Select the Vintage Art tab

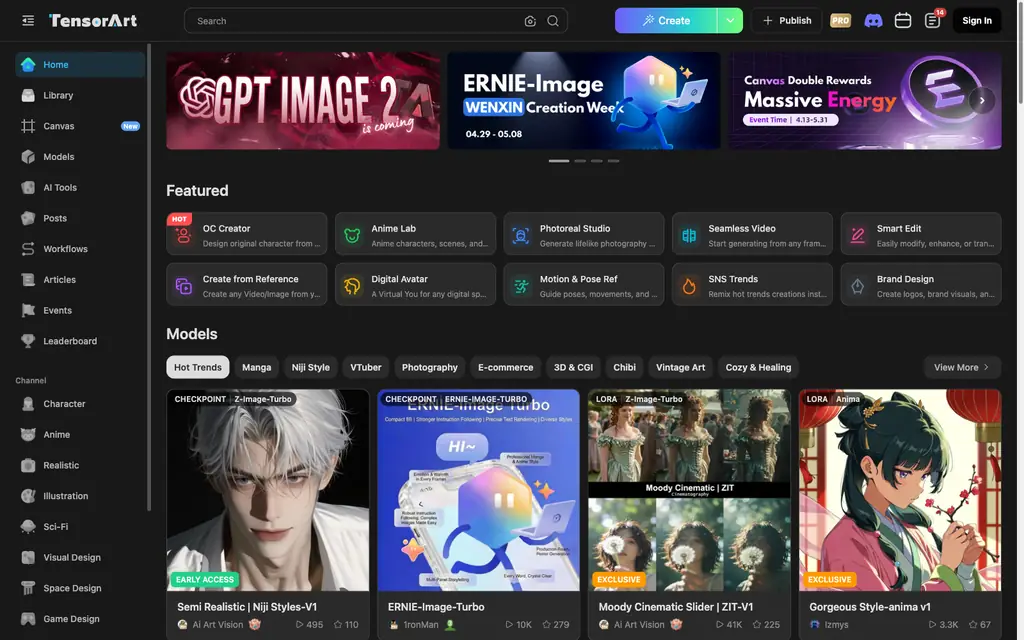click(680, 367)
